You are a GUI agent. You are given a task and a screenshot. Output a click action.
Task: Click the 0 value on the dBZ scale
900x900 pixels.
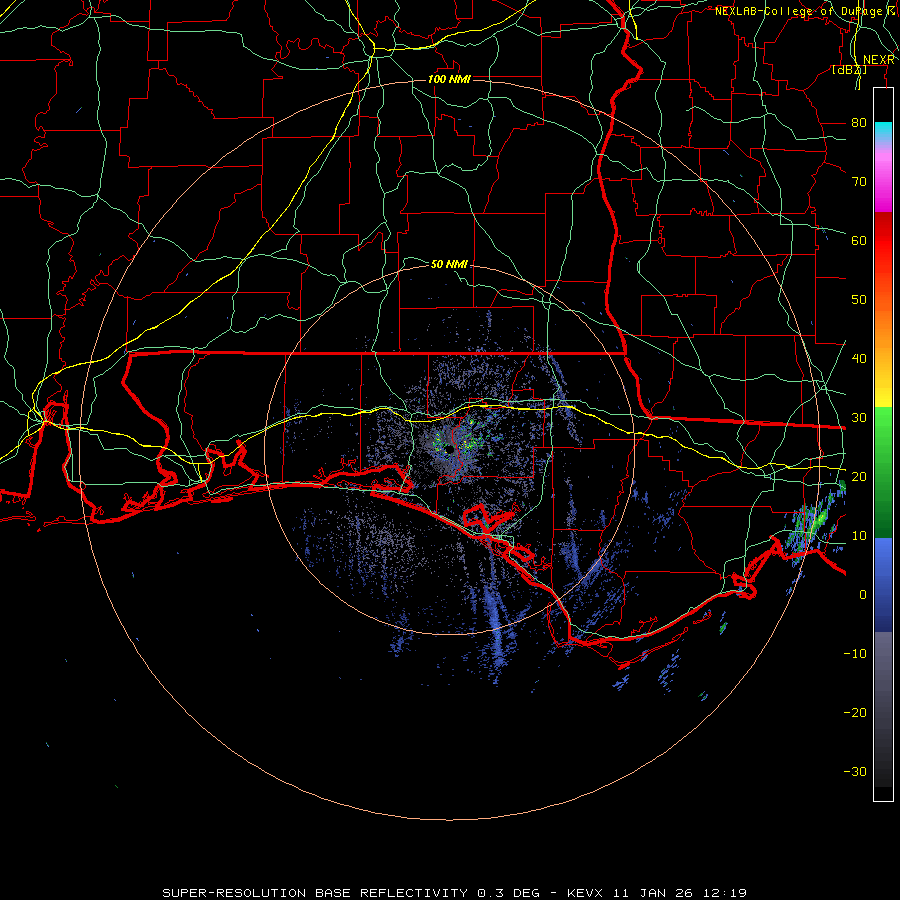click(863, 595)
